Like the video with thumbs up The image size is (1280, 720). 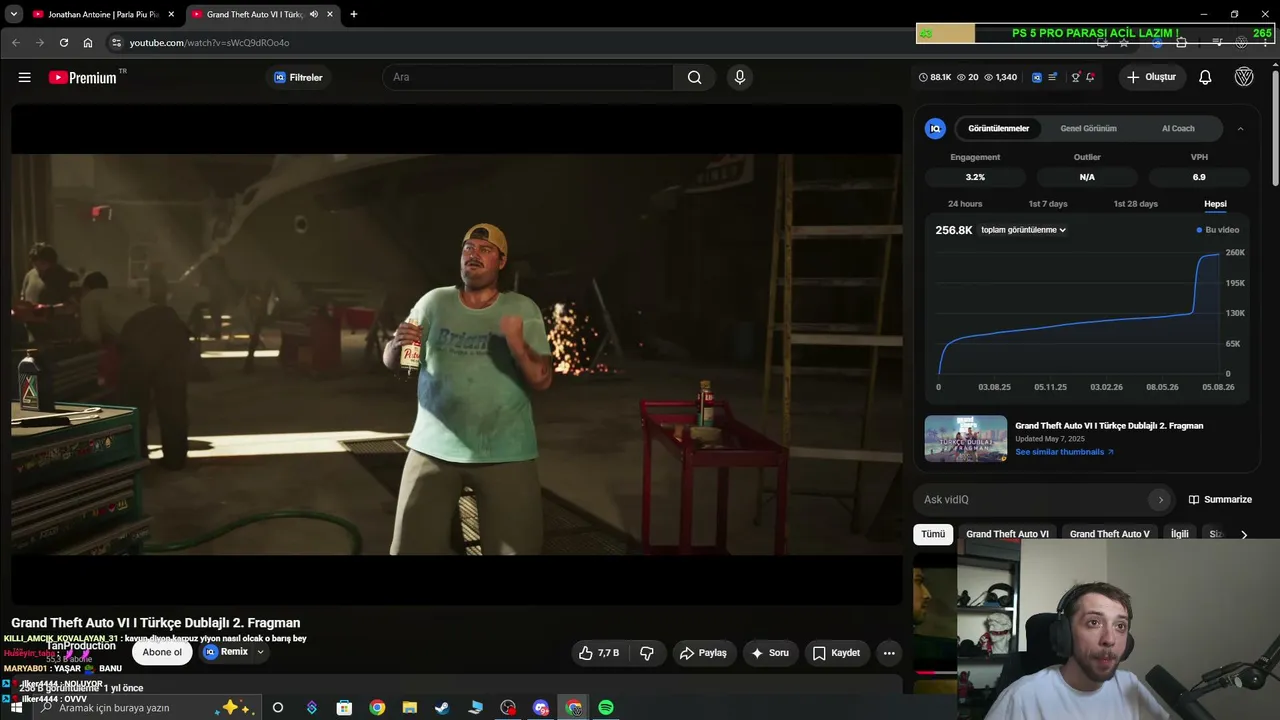coord(598,653)
